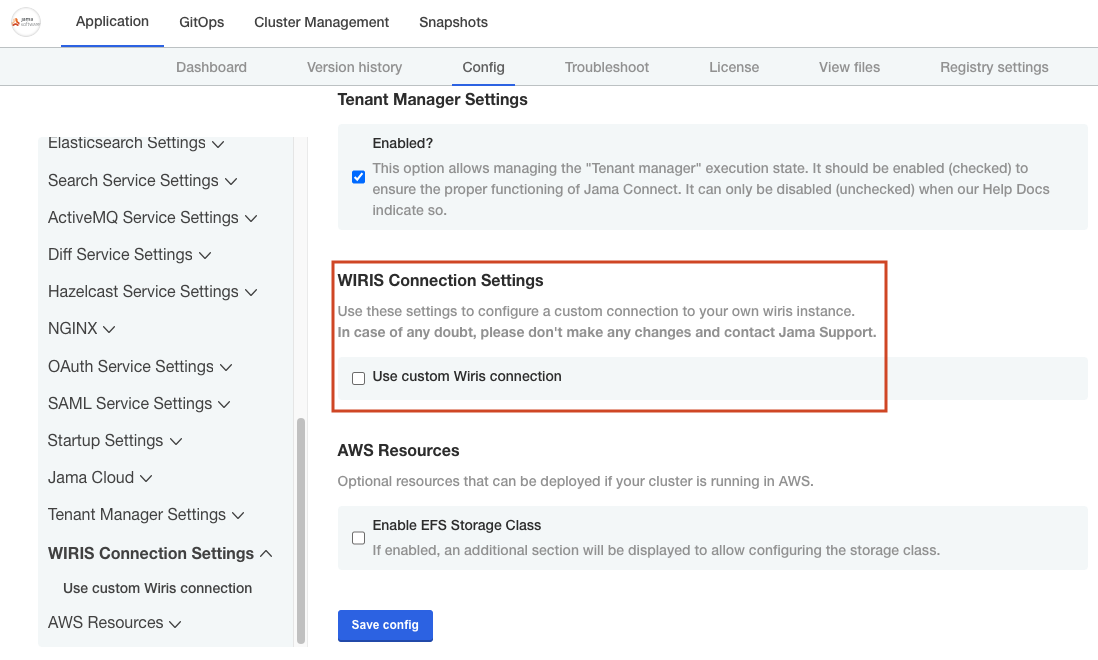Open Cluster Management tab
This screenshot has width=1098, height=660.
321,22
